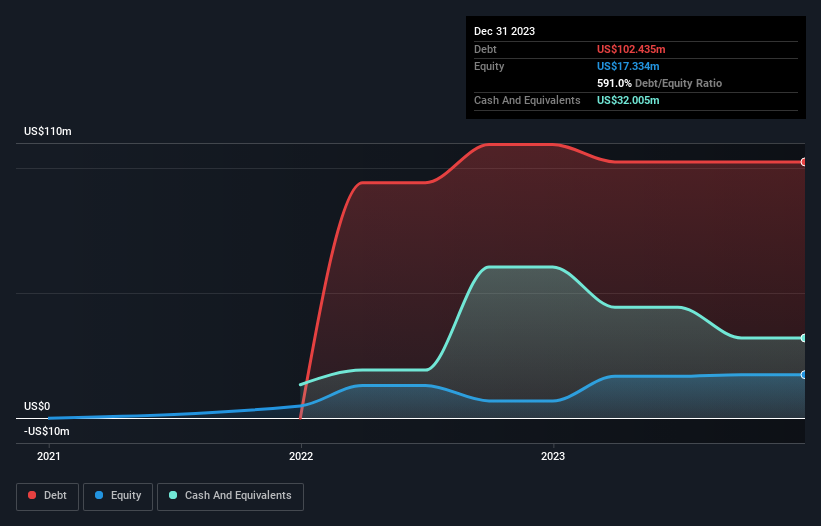The image size is (821, 526).
Task: Click the US$32.005m cash value
Action: (x=628, y=100)
